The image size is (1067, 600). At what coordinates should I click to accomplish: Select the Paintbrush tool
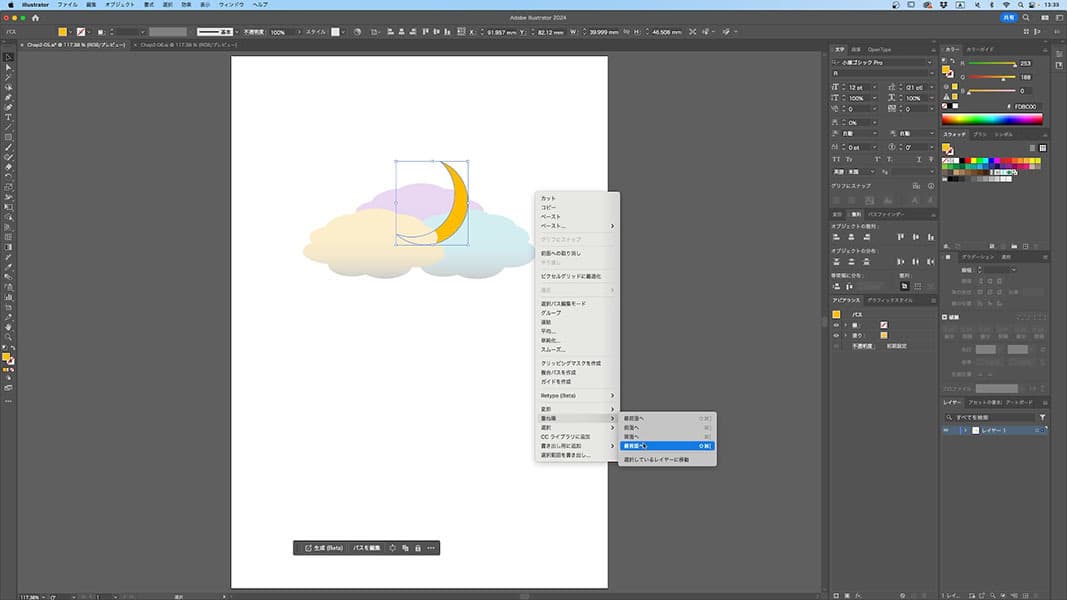tap(8, 147)
